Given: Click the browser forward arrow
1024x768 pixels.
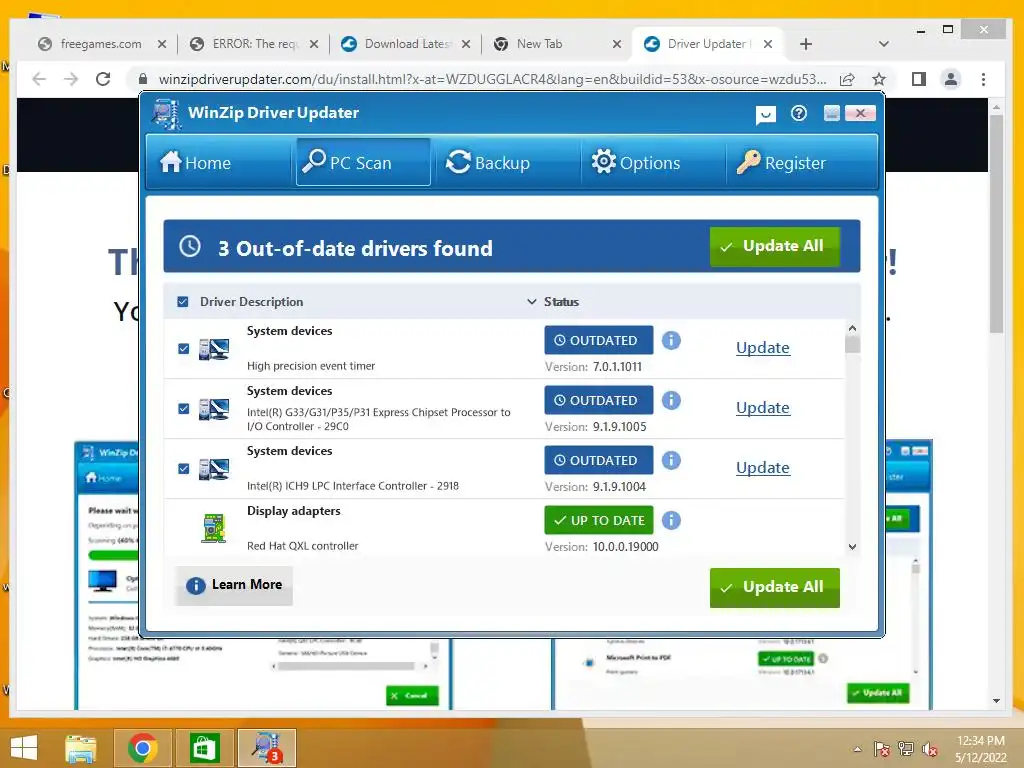Looking at the screenshot, I should (71, 79).
